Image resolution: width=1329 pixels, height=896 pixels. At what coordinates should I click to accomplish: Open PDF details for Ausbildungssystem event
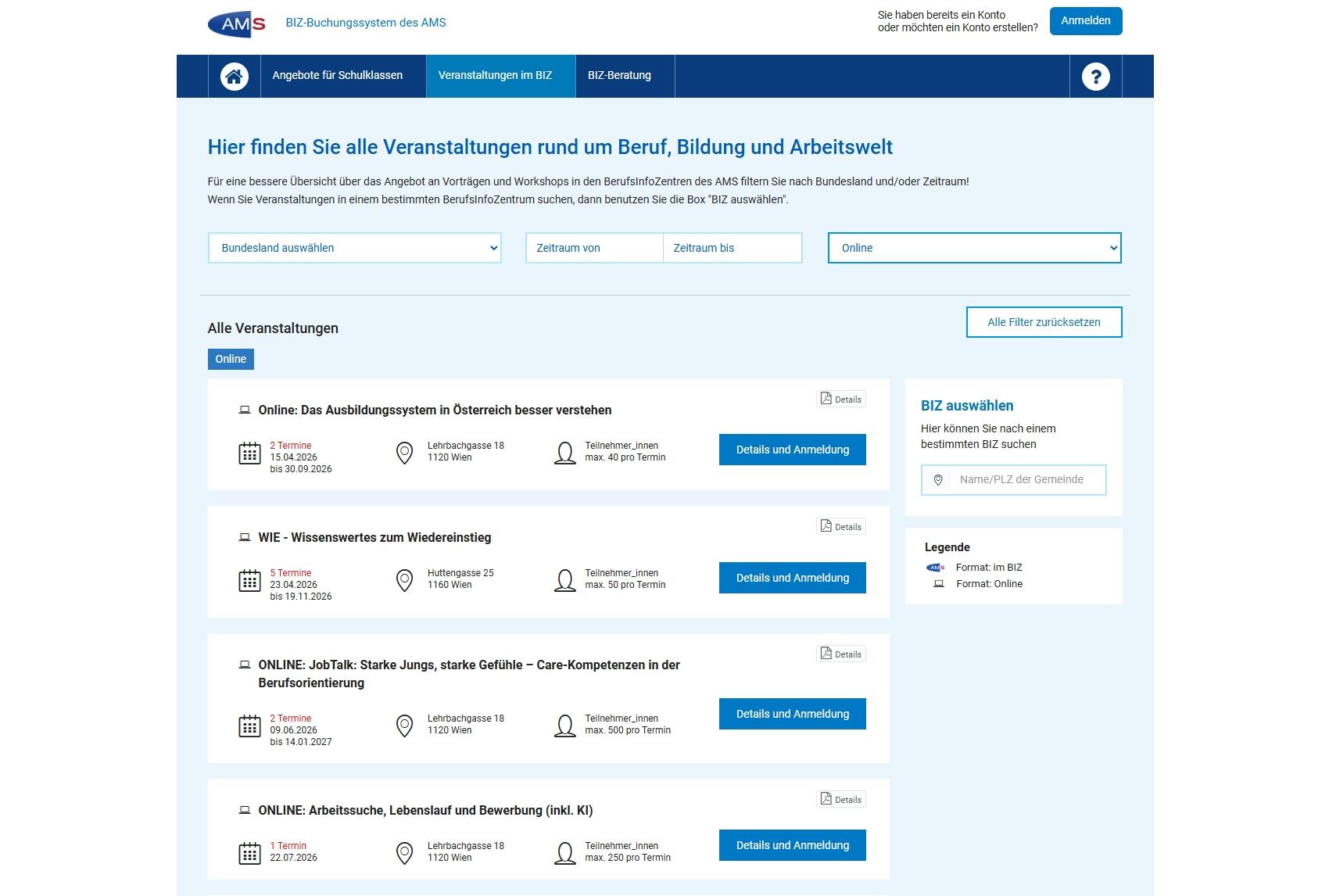(x=841, y=399)
